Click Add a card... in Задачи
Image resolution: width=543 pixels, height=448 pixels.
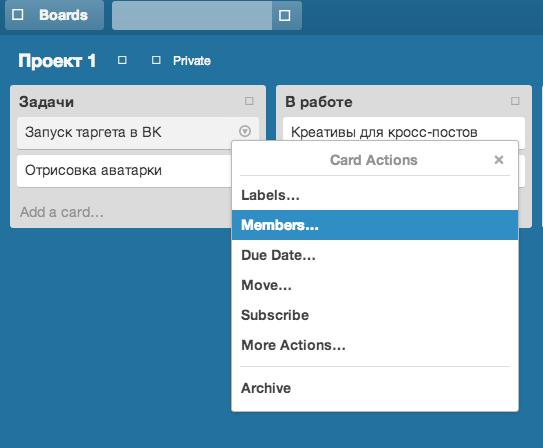point(62,212)
